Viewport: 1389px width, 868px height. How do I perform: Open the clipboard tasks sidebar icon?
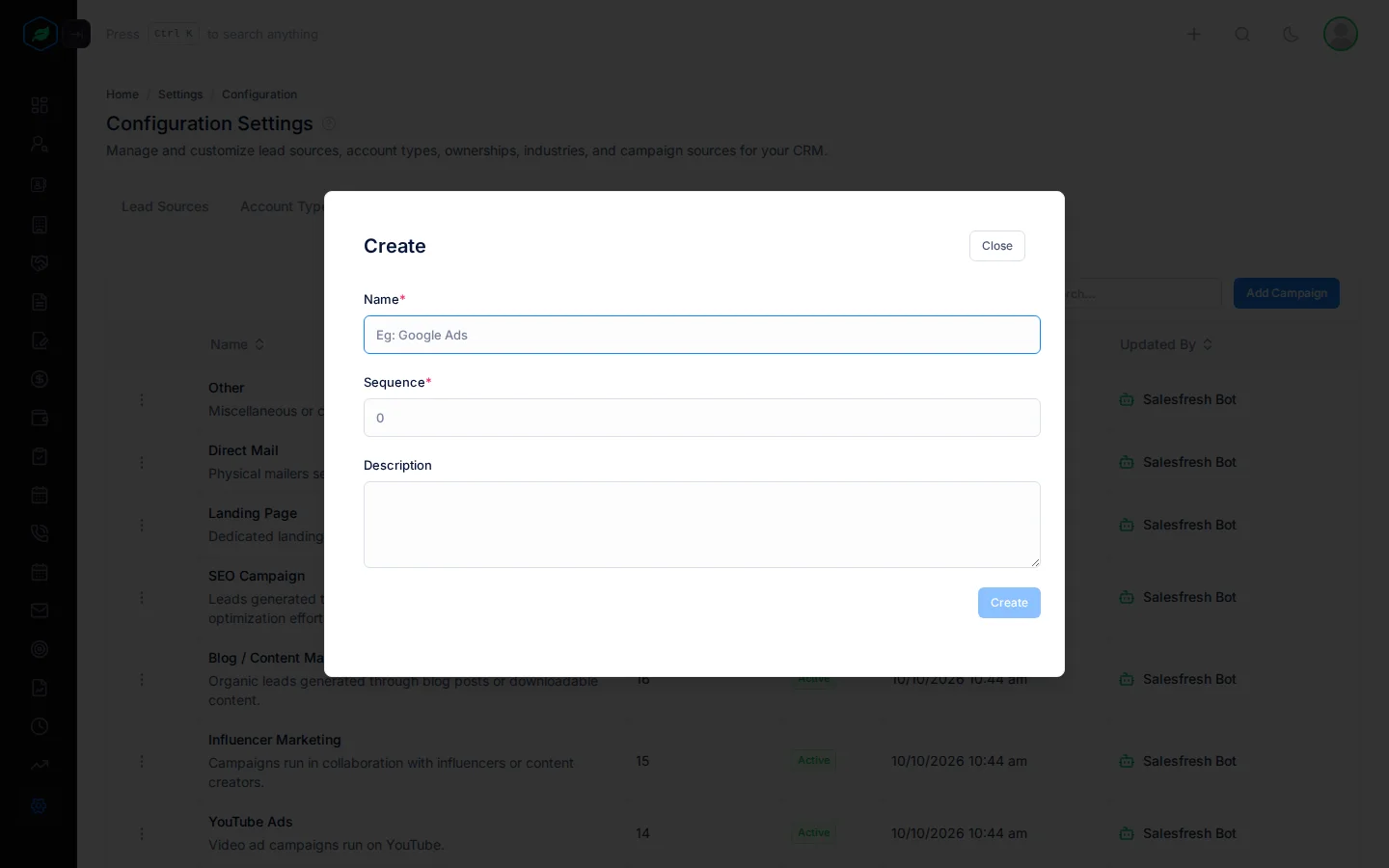(x=40, y=456)
